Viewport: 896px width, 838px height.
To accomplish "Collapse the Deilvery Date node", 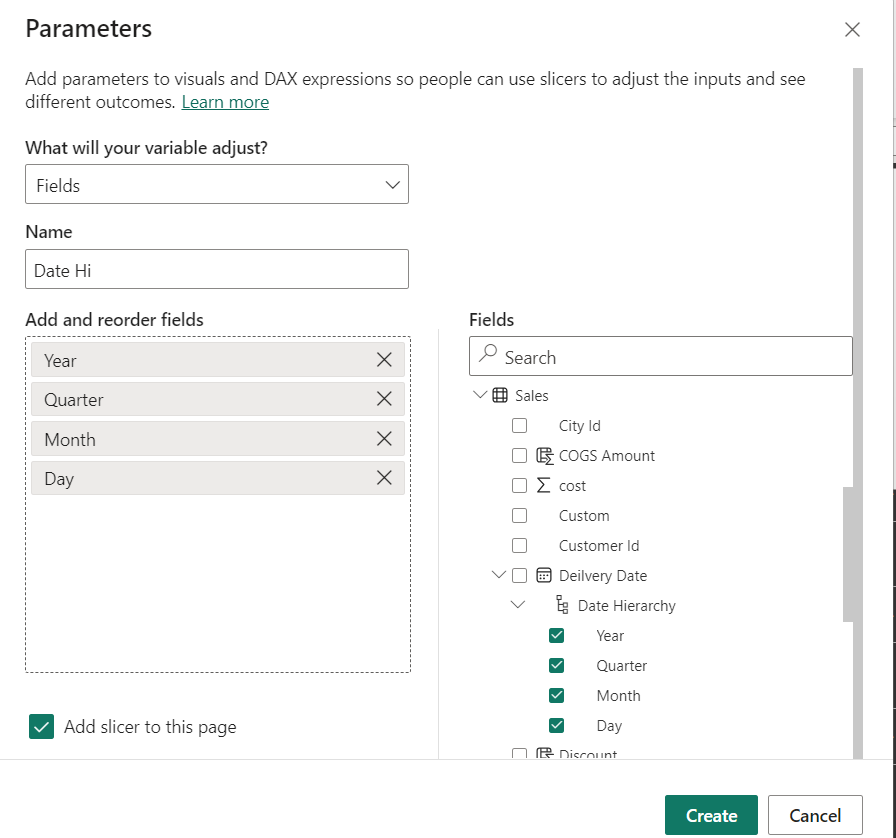I will 499,574.
